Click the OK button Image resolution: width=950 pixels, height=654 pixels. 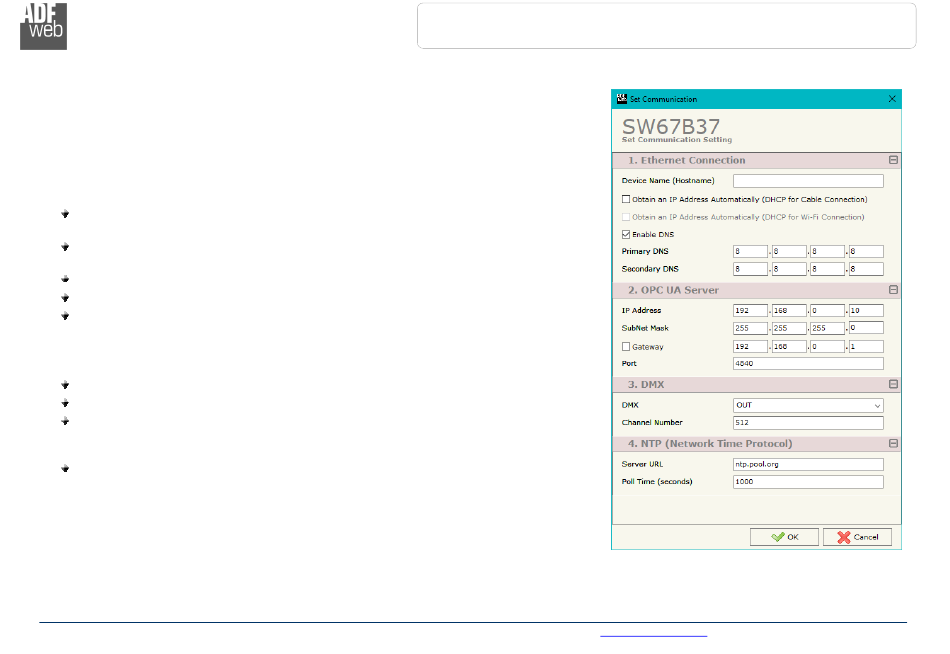tap(784, 537)
